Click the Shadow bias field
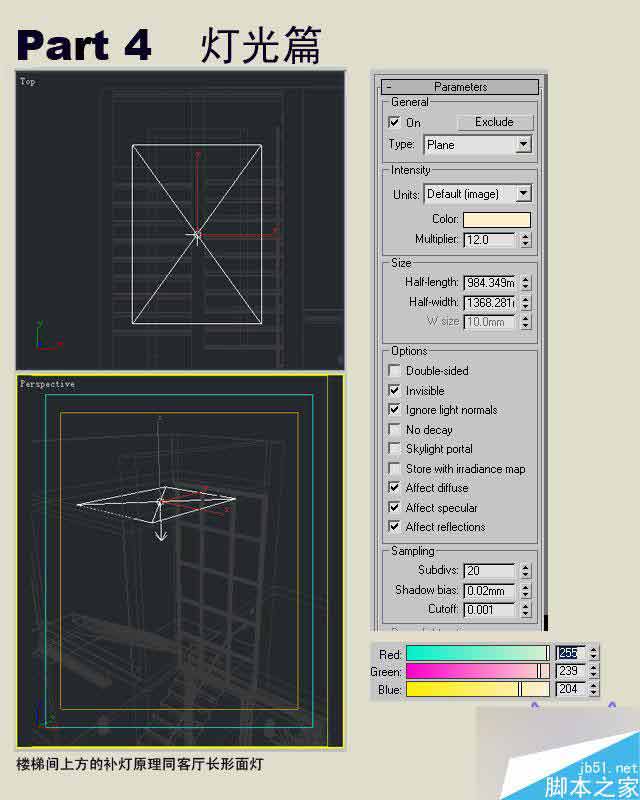640x800 pixels. pos(489,590)
